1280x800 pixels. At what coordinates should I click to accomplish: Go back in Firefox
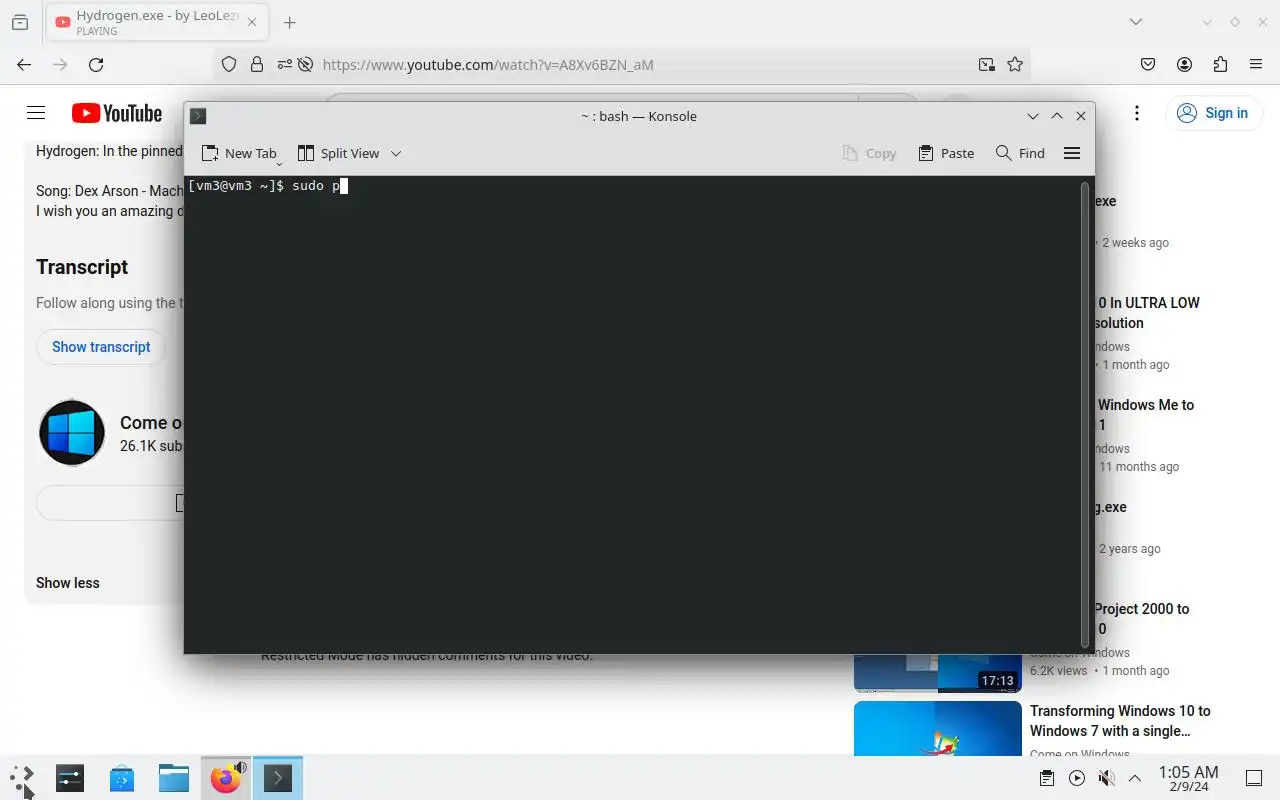[24, 64]
